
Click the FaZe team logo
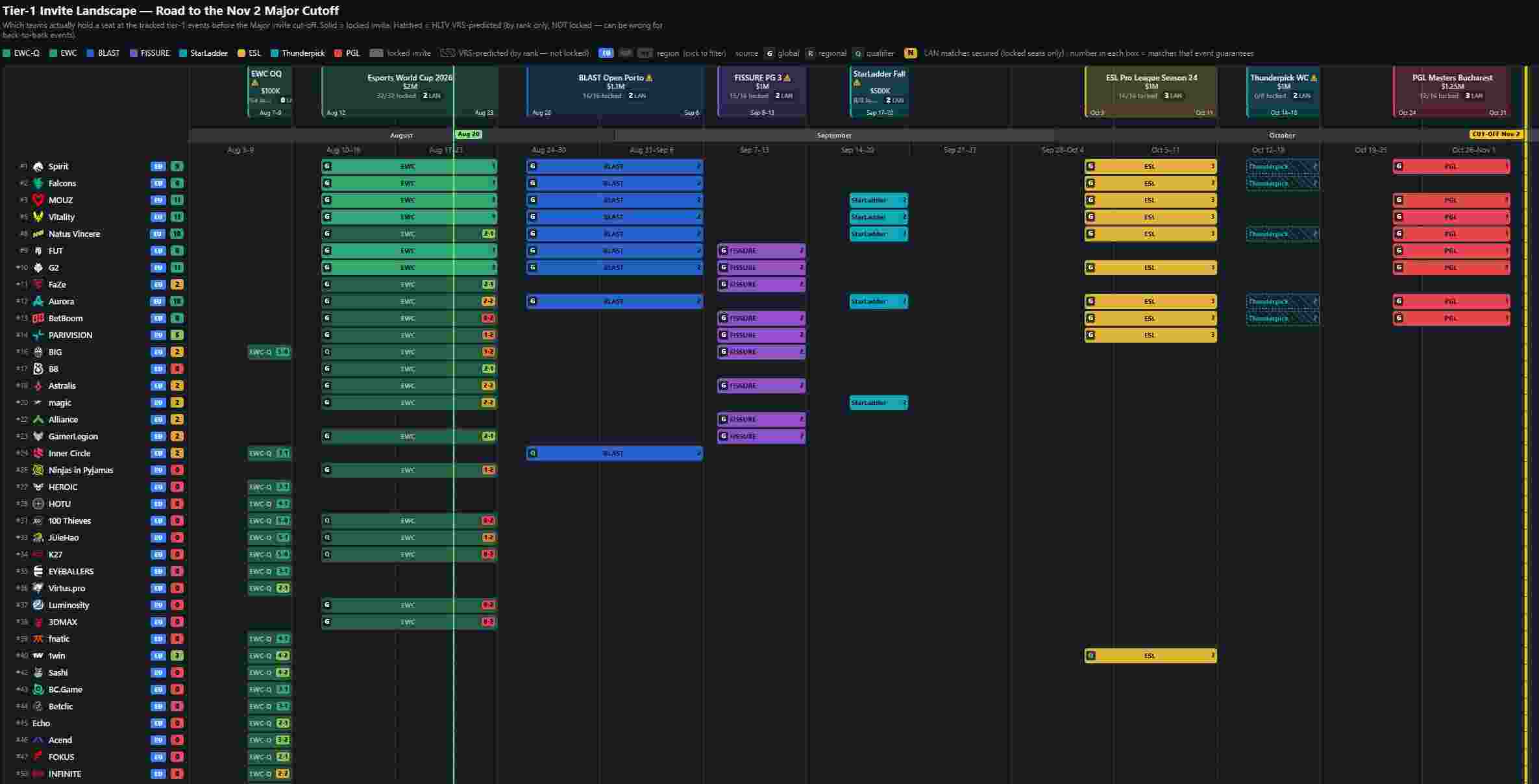tap(38, 285)
